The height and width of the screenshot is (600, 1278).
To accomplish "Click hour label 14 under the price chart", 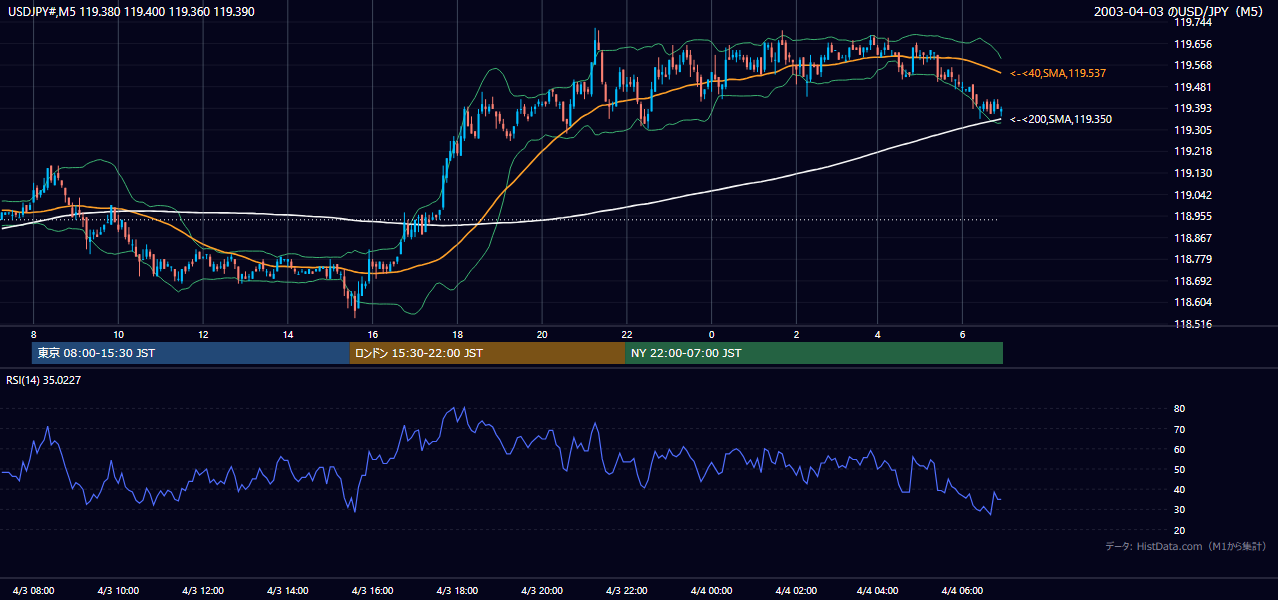I will coord(288,334).
